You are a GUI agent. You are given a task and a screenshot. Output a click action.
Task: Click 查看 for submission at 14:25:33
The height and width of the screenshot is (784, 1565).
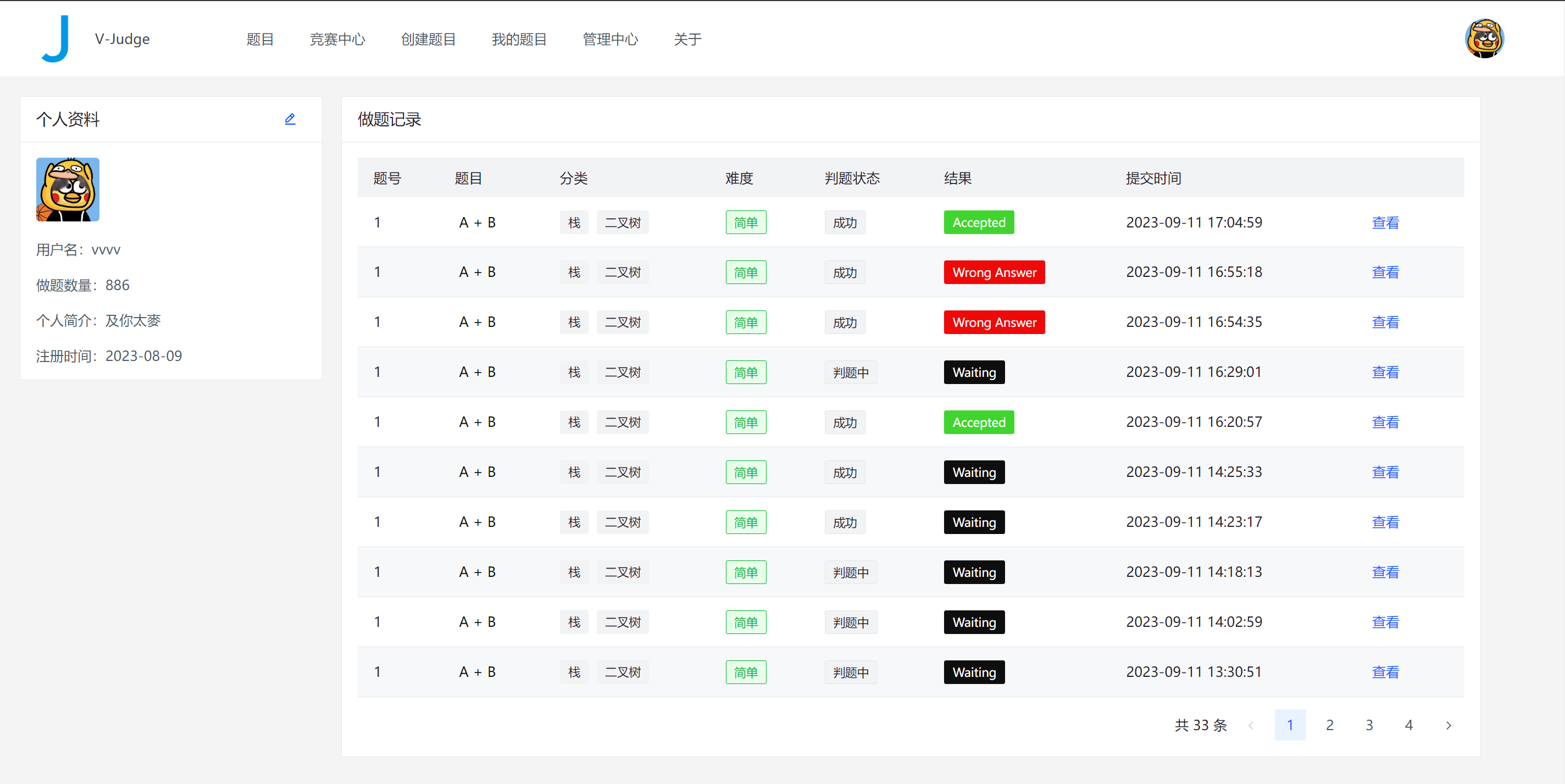(1385, 472)
